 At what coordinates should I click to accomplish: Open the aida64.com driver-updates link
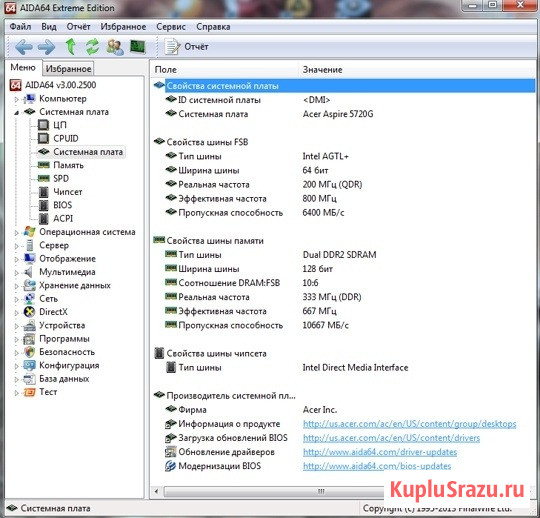click(x=380, y=452)
